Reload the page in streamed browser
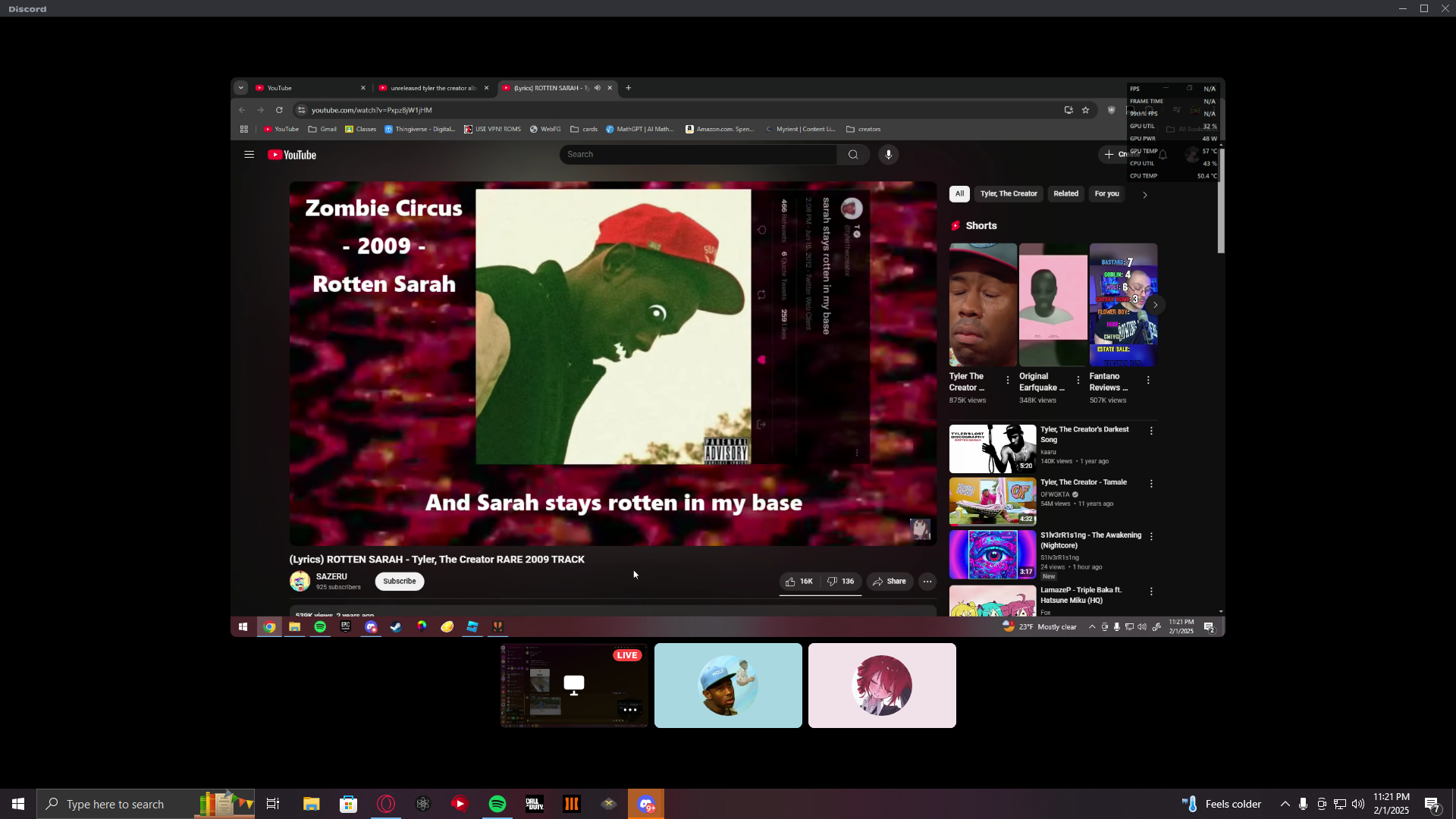The image size is (1456, 819). 279,110
